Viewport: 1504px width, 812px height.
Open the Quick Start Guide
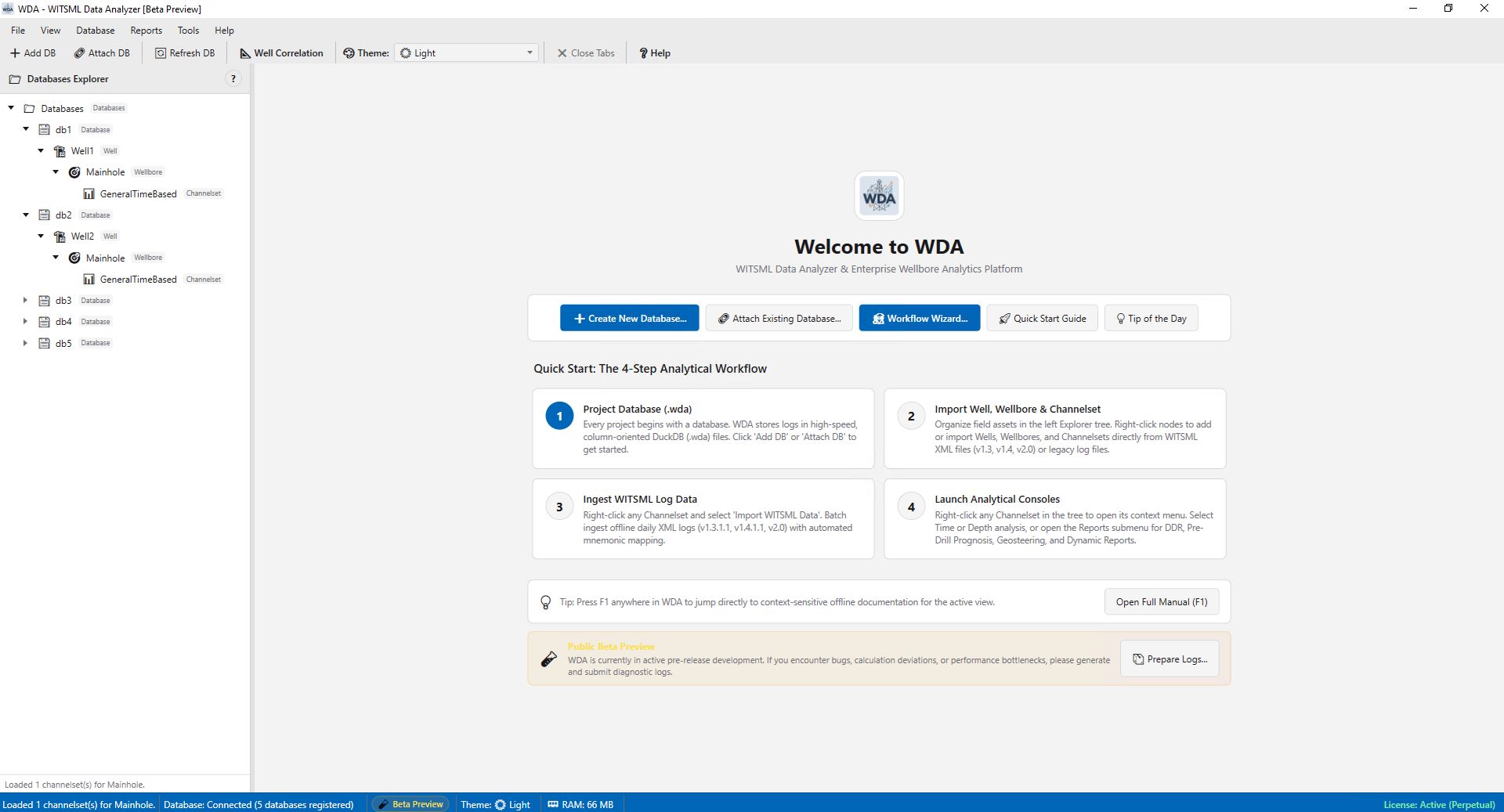pyautogui.click(x=1043, y=318)
